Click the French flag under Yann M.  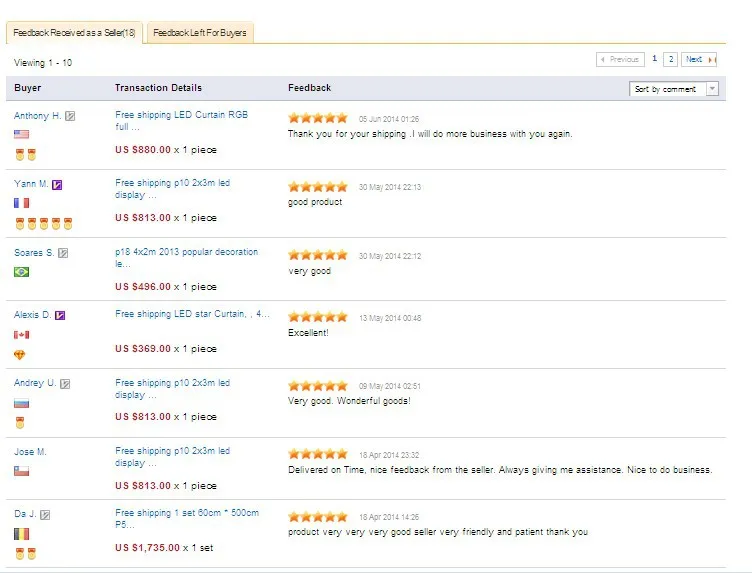pos(22,203)
